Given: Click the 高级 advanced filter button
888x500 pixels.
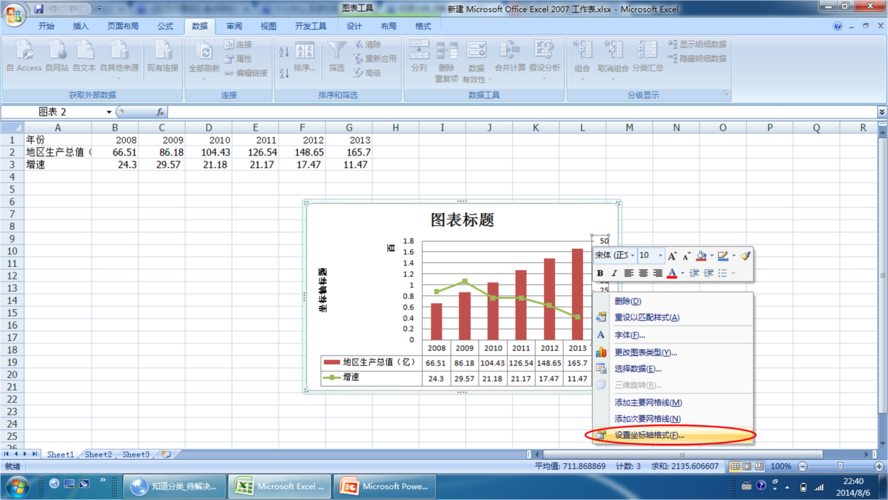Looking at the screenshot, I should pos(367,73).
